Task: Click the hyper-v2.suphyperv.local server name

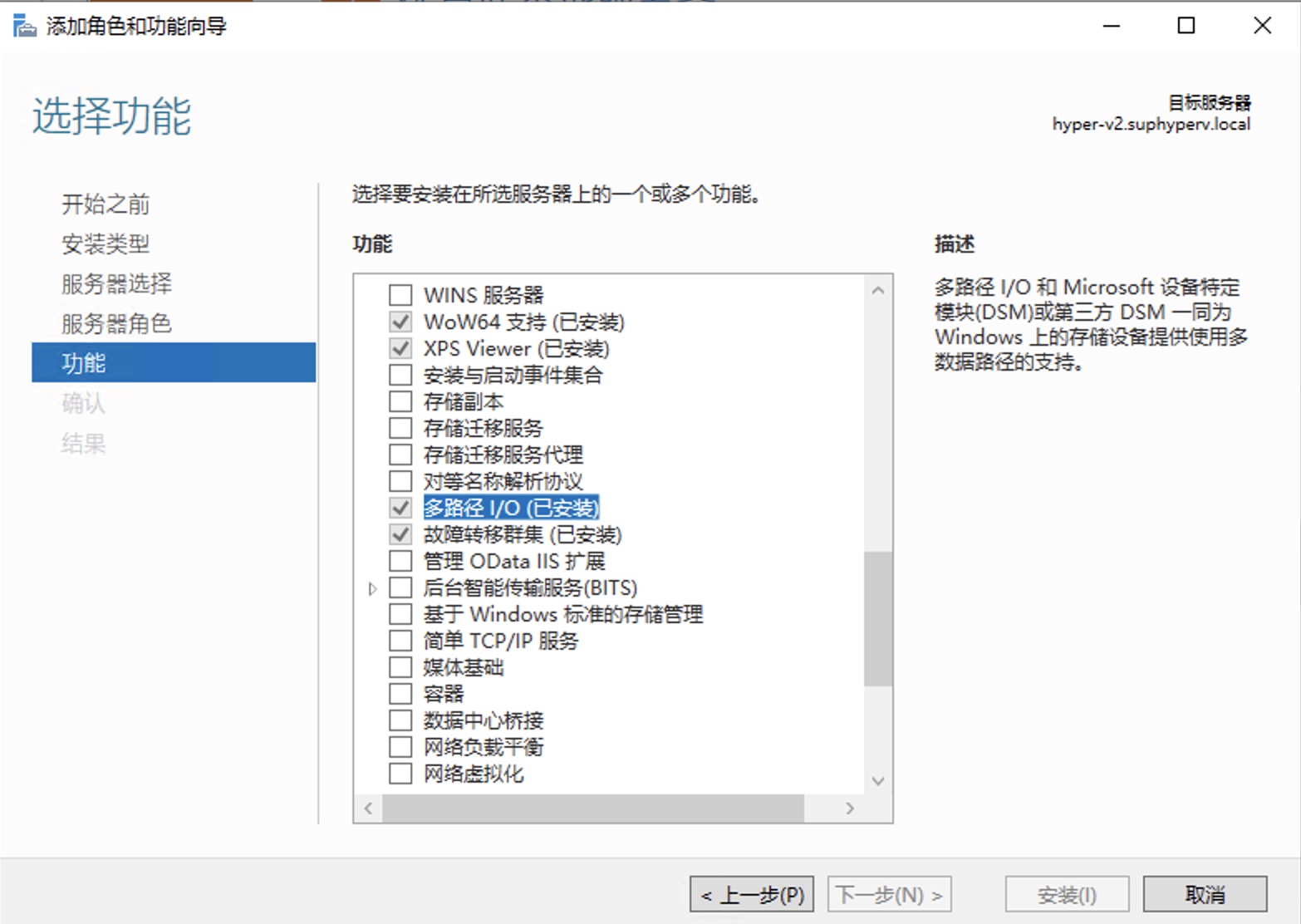Action: [1151, 125]
